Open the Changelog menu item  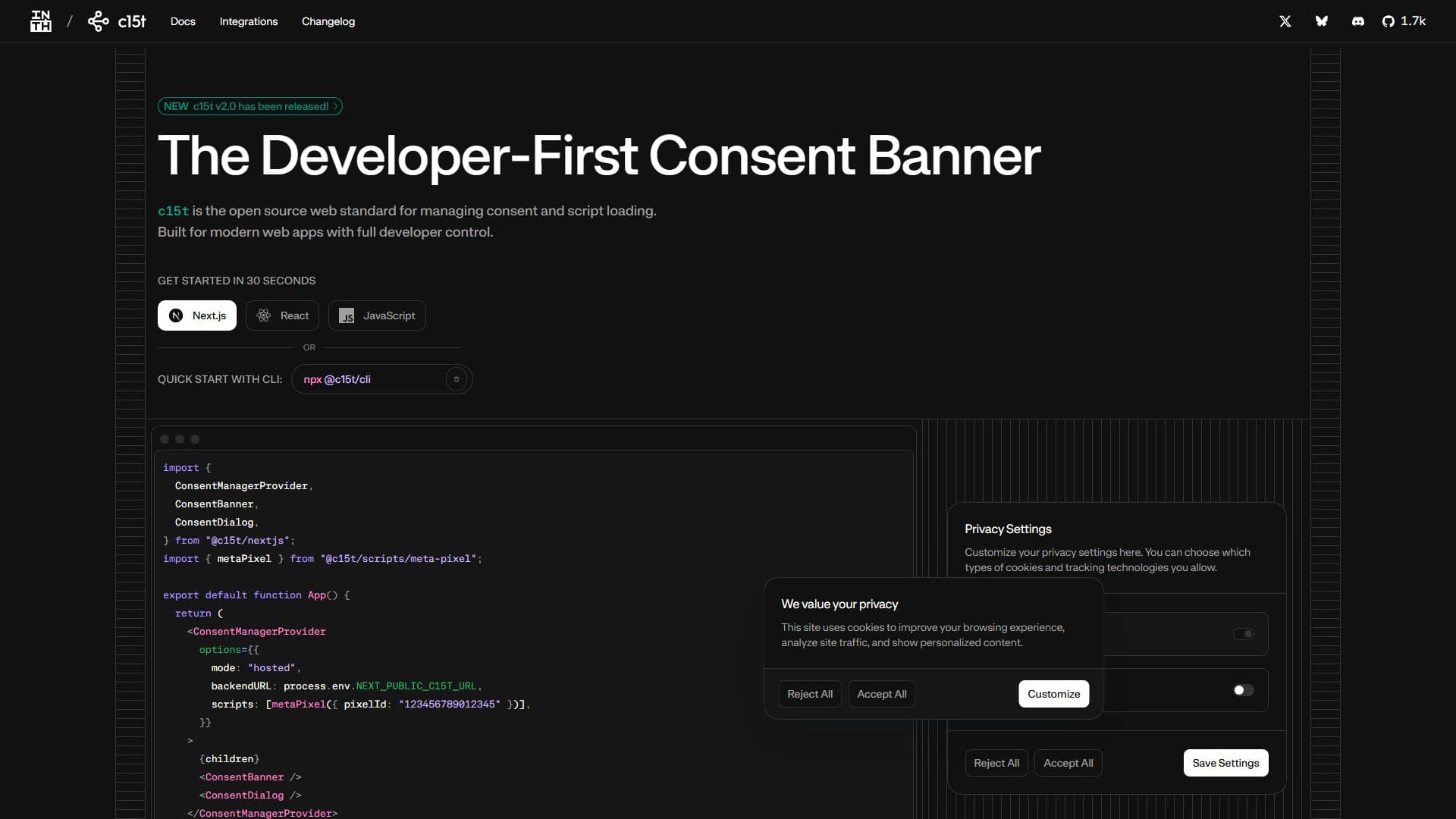328,21
